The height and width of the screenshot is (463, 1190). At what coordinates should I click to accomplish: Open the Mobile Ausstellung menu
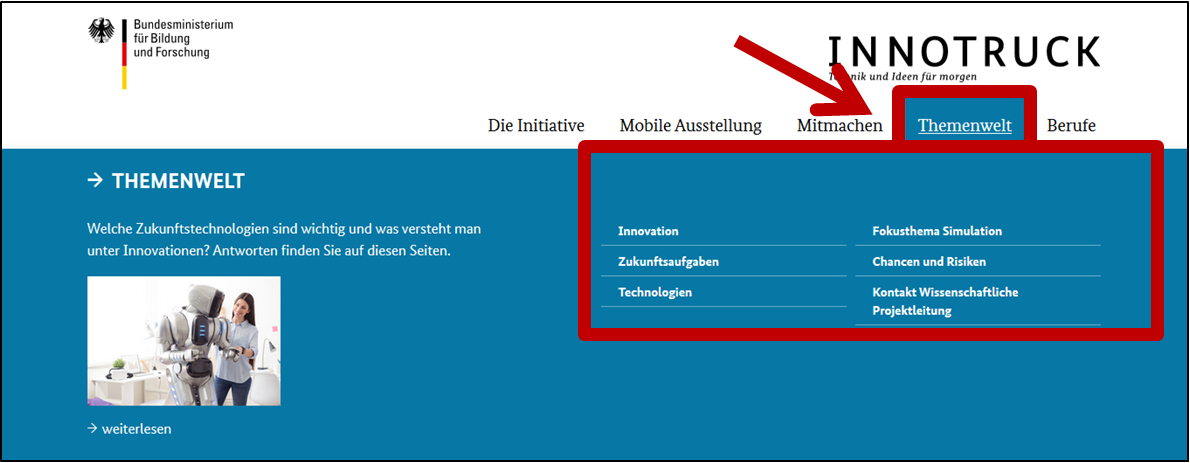691,126
